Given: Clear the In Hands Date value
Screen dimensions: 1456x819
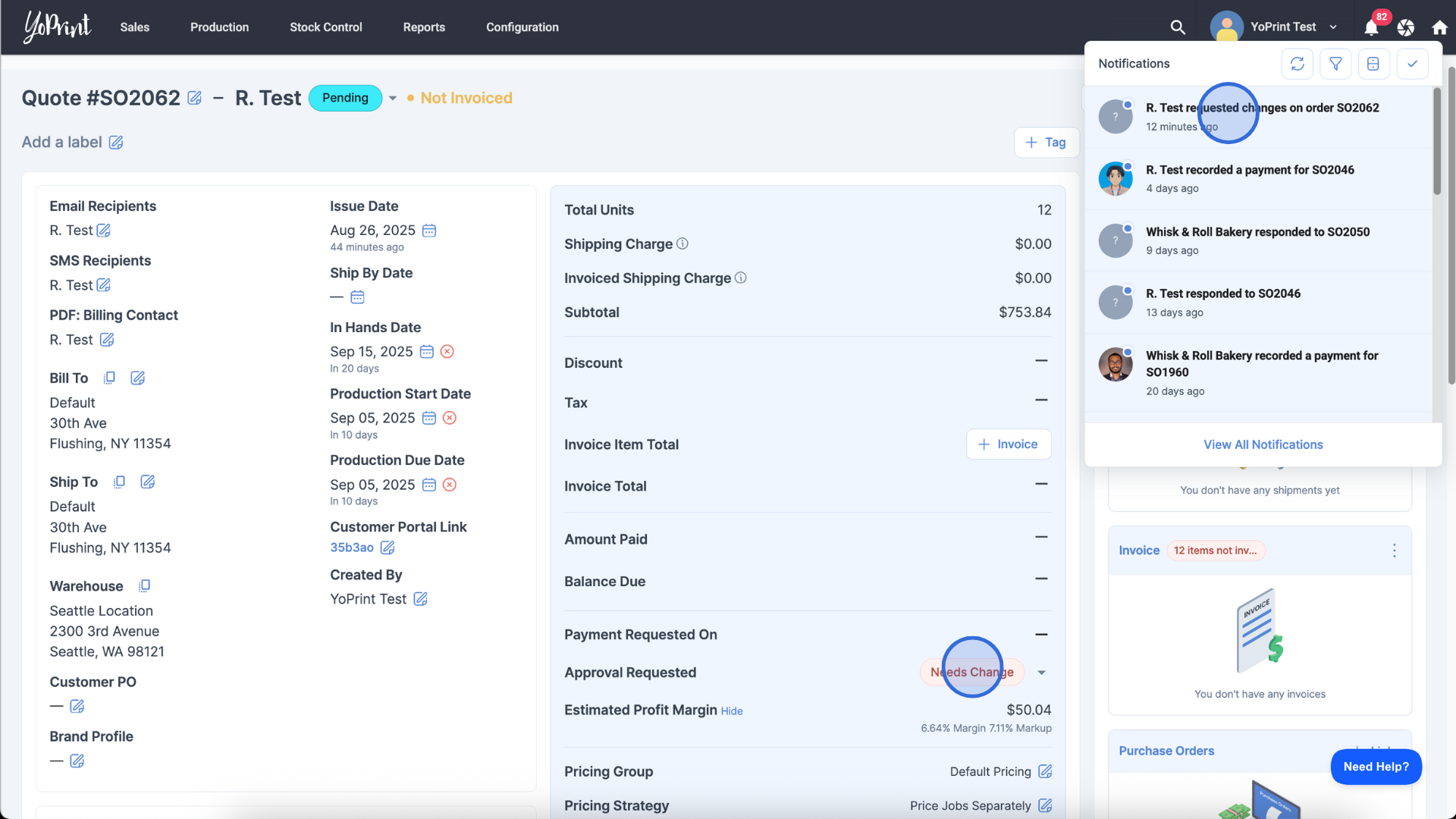Looking at the screenshot, I should (447, 351).
